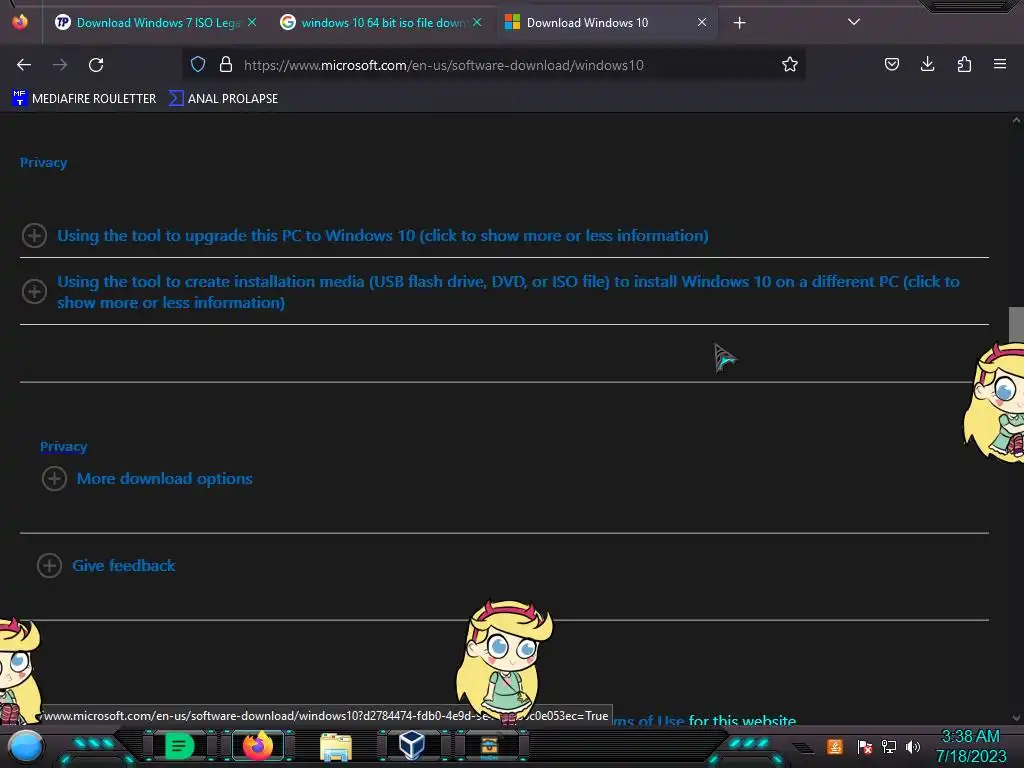Click More download options link
The height and width of the screenshot is (768, 1024).
click(x=165, y=479)
